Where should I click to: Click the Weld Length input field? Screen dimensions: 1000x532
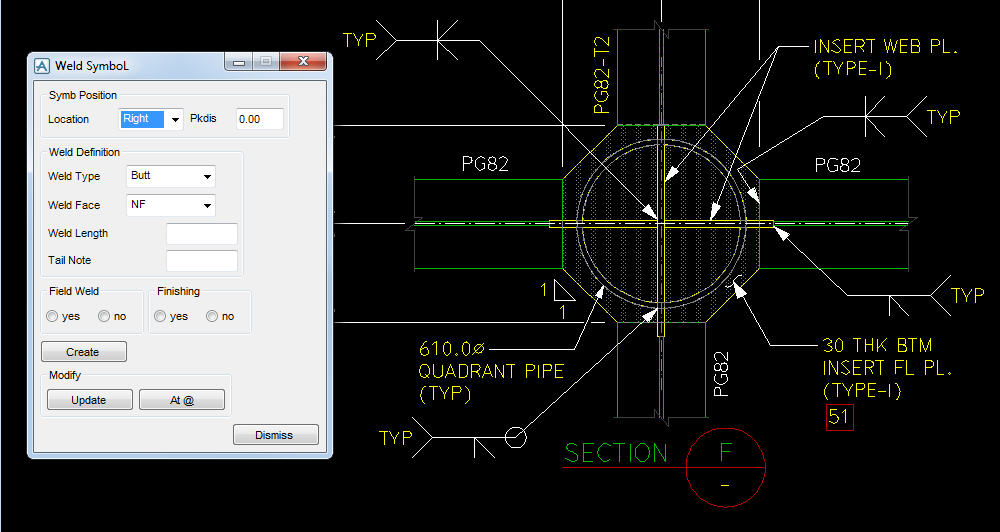pyautogui.click(x=202, y=233)
